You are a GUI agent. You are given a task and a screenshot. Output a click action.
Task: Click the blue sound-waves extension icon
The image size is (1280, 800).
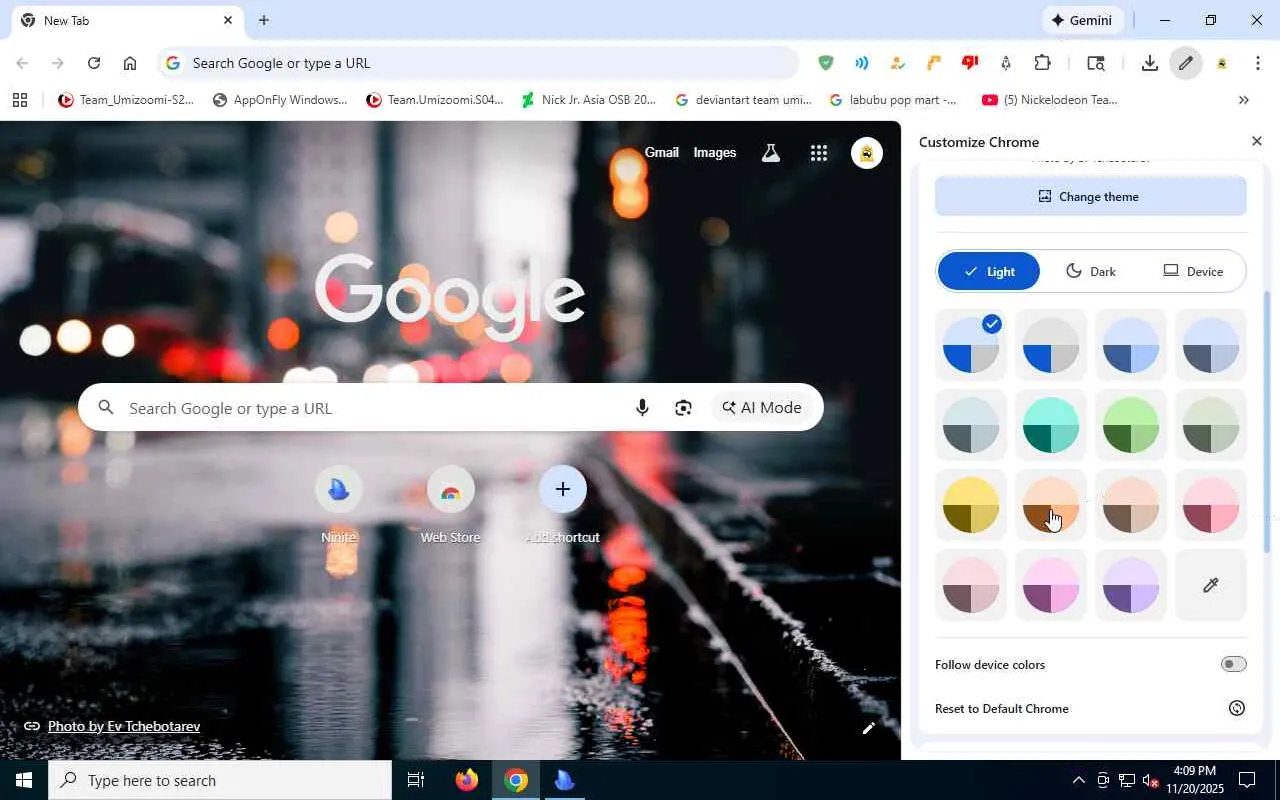click(x=861, y=63)
